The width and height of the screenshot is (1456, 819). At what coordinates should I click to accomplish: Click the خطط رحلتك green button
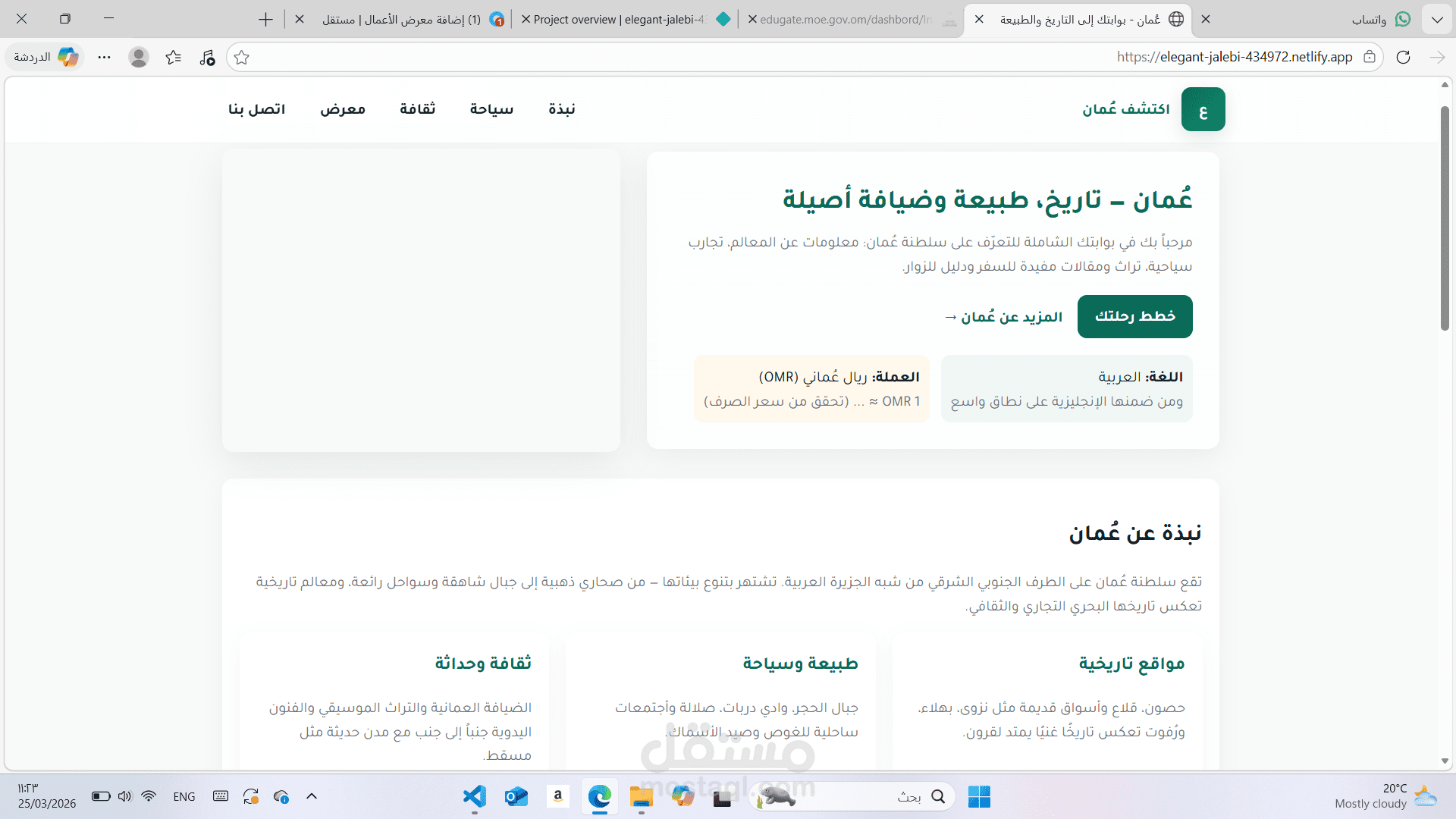[1134, 317]
